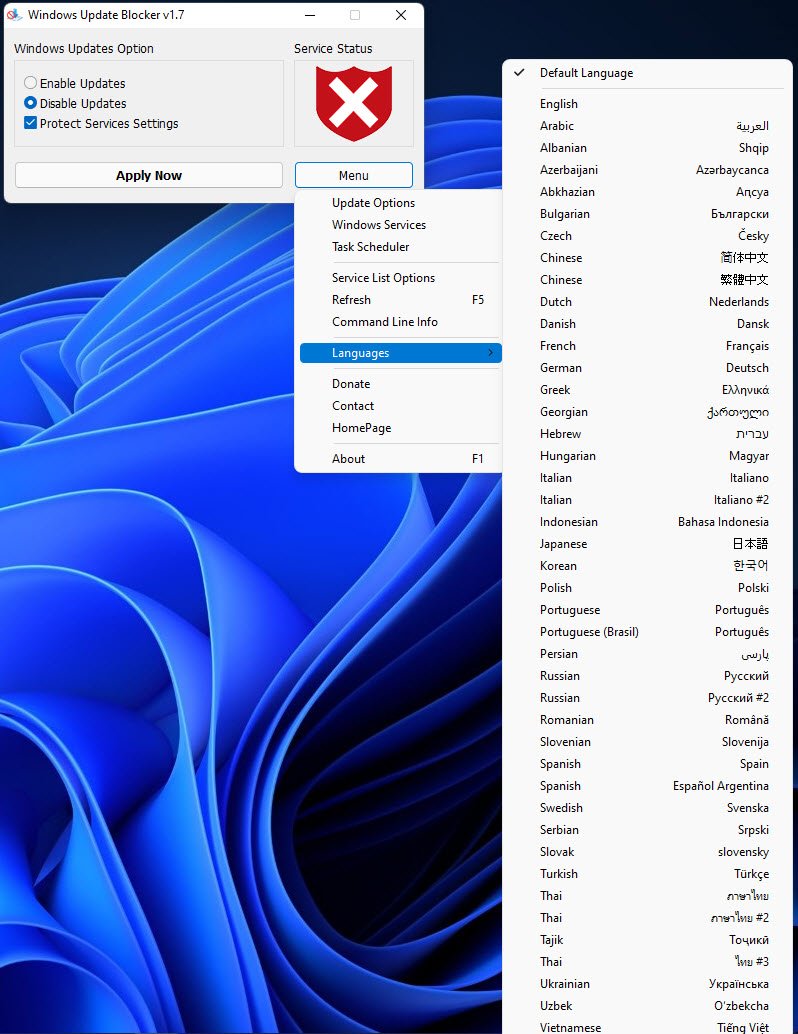The height and width of the screenshot is (1034, 798).
Task: Select Japanese language
Action: point(647,544)
